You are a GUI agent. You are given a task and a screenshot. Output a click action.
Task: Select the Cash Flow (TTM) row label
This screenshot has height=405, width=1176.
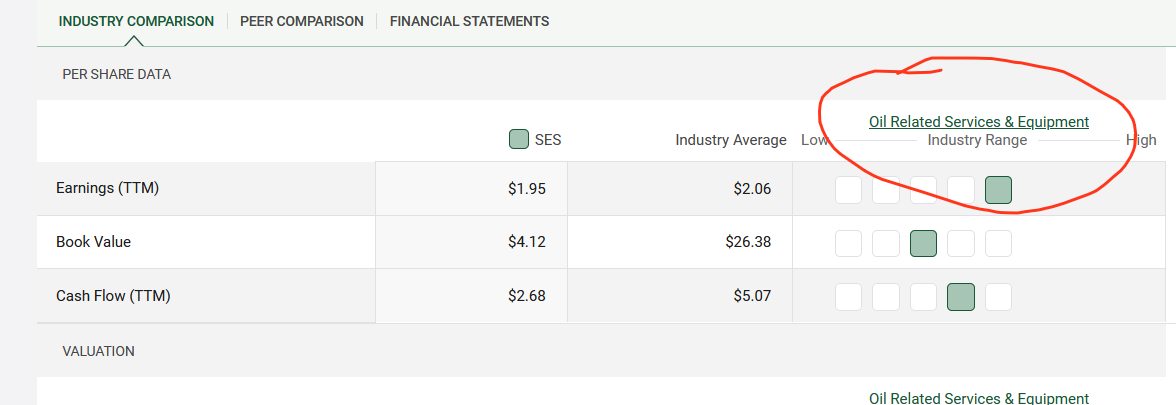pos(113,296)
